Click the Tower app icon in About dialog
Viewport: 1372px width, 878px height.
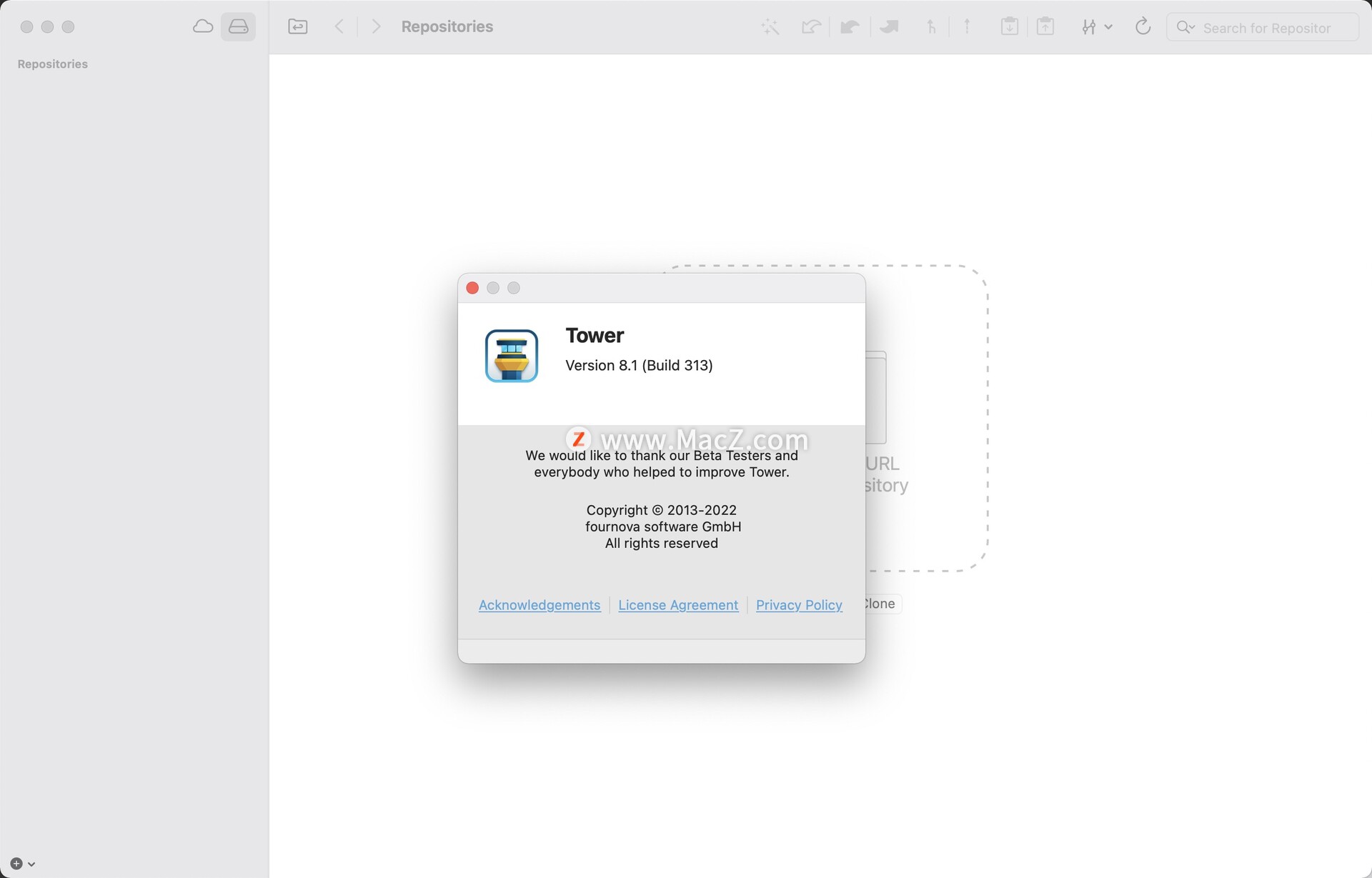512,356
